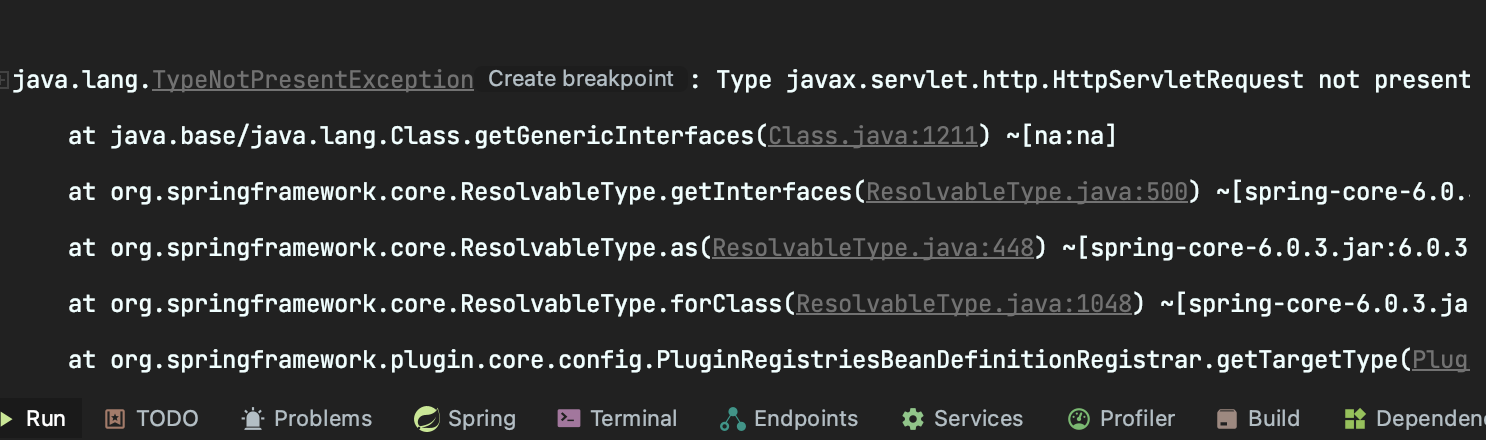
Task: Click the Problems warning icon
Action: [254, 418]
